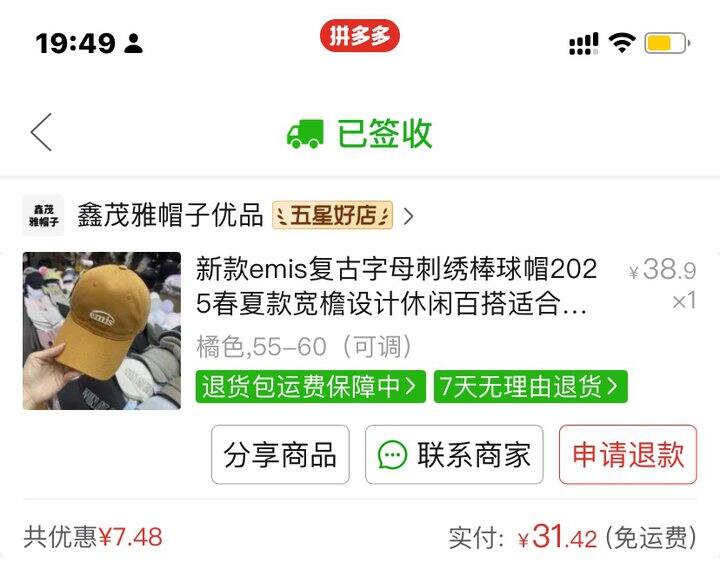The width and height of the screenshot is (720, 569).
Task: Tap the WeChat chat bubble icon
Action: (392, 455)
